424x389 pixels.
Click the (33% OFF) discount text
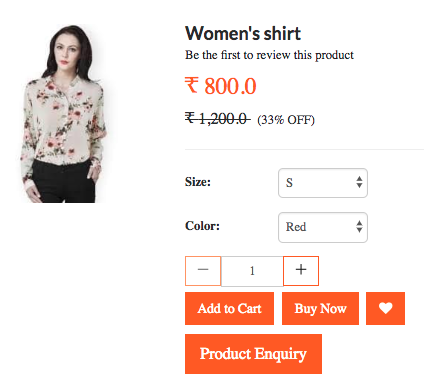(x=286, y=119)
